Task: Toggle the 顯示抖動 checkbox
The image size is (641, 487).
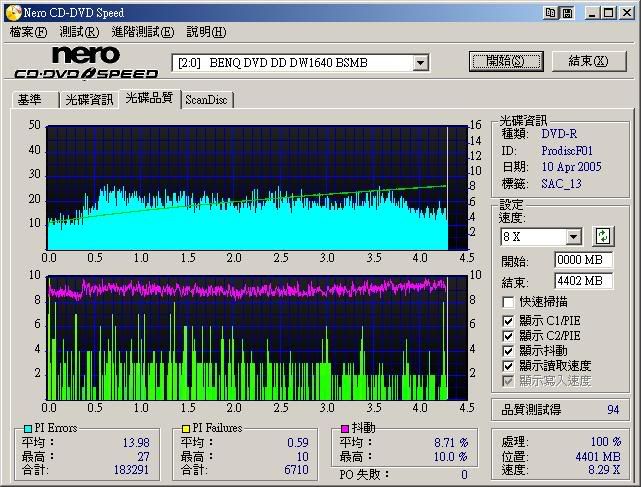Action: click(509, 351)
